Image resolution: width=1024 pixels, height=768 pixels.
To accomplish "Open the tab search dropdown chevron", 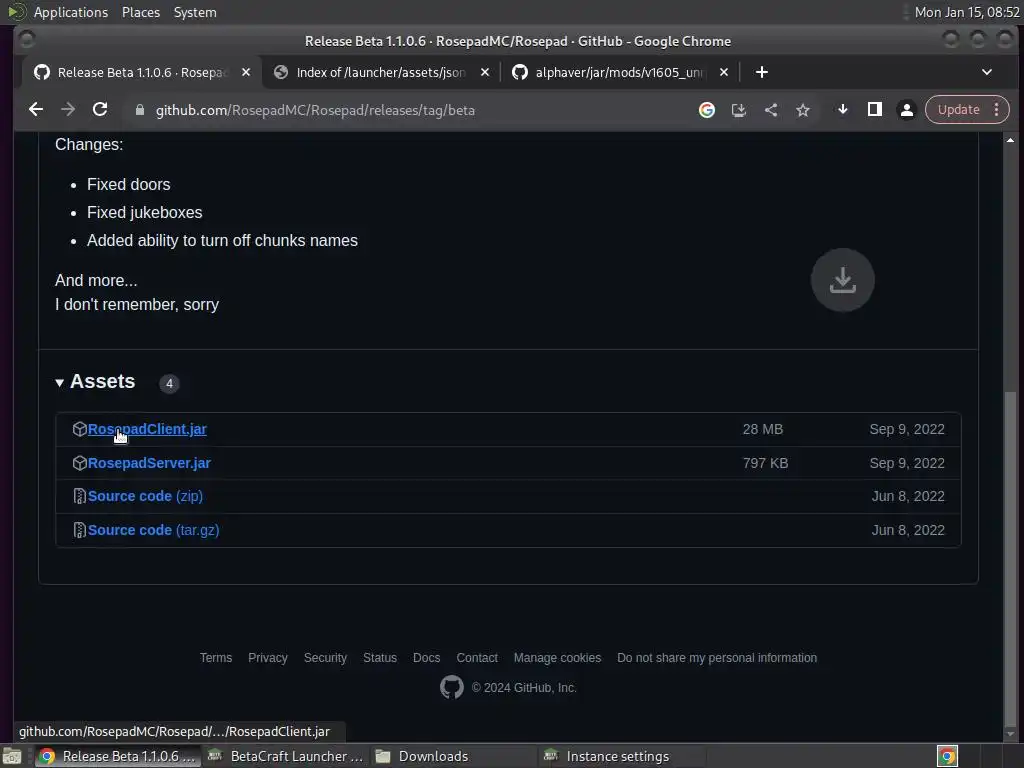I will coord(987,72).
